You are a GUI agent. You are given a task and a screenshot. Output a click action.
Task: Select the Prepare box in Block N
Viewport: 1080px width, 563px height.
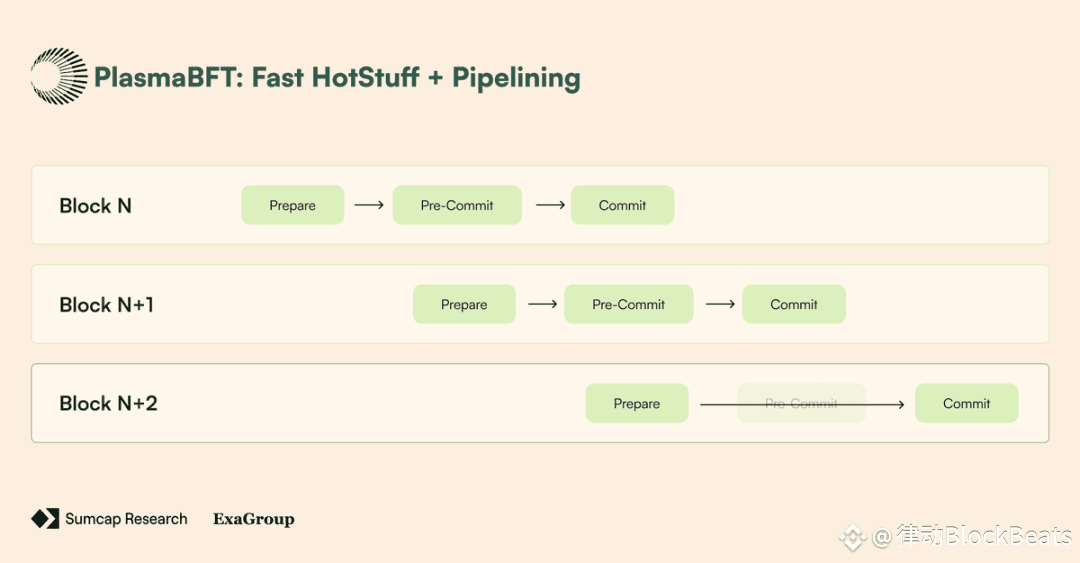[293, 205]
